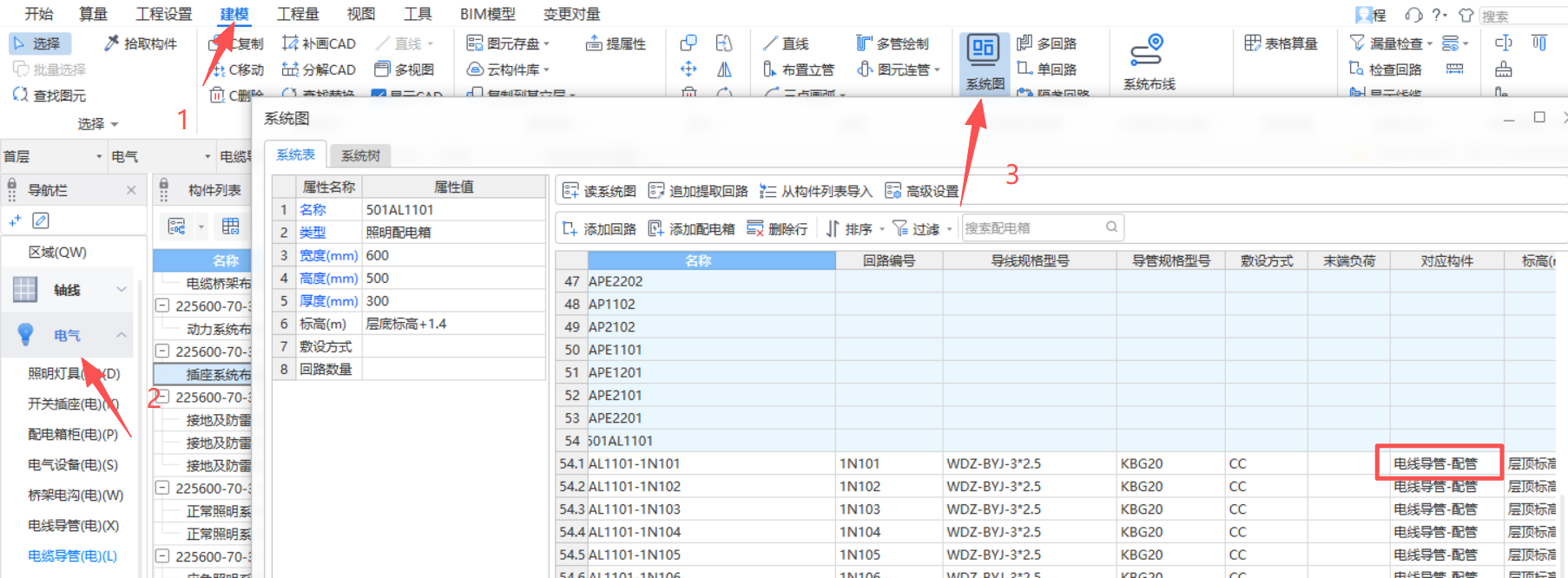Click the skin shirt icon
1568x578 pixels.
(1466, 15)
